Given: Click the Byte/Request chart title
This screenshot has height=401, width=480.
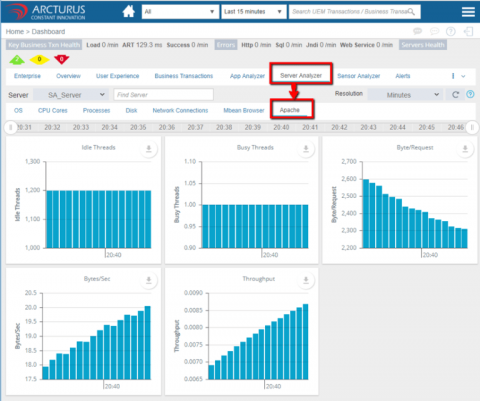Looking at the screenshot, I should [415, 147].
